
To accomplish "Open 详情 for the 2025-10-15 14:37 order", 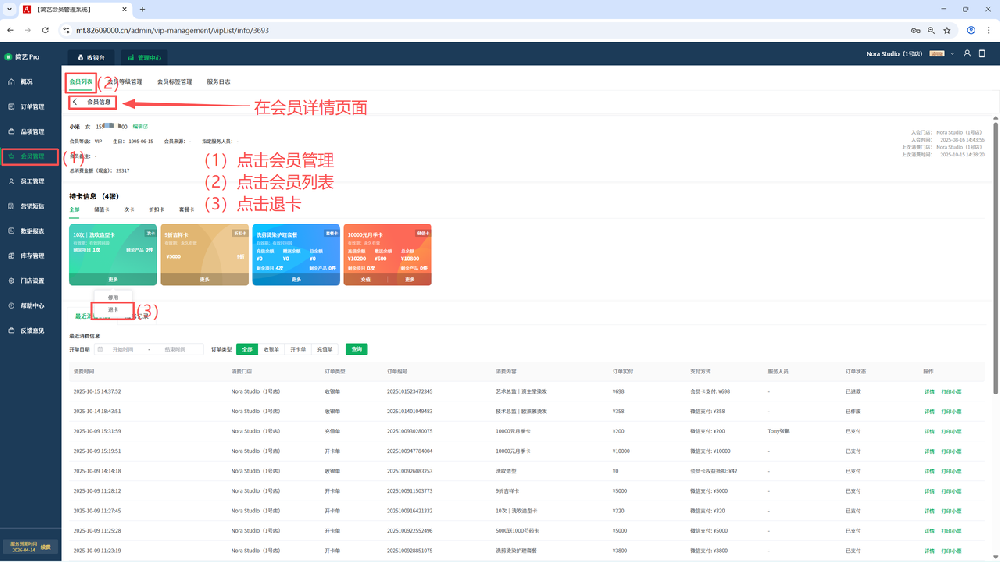I will [x=929, y=392].
